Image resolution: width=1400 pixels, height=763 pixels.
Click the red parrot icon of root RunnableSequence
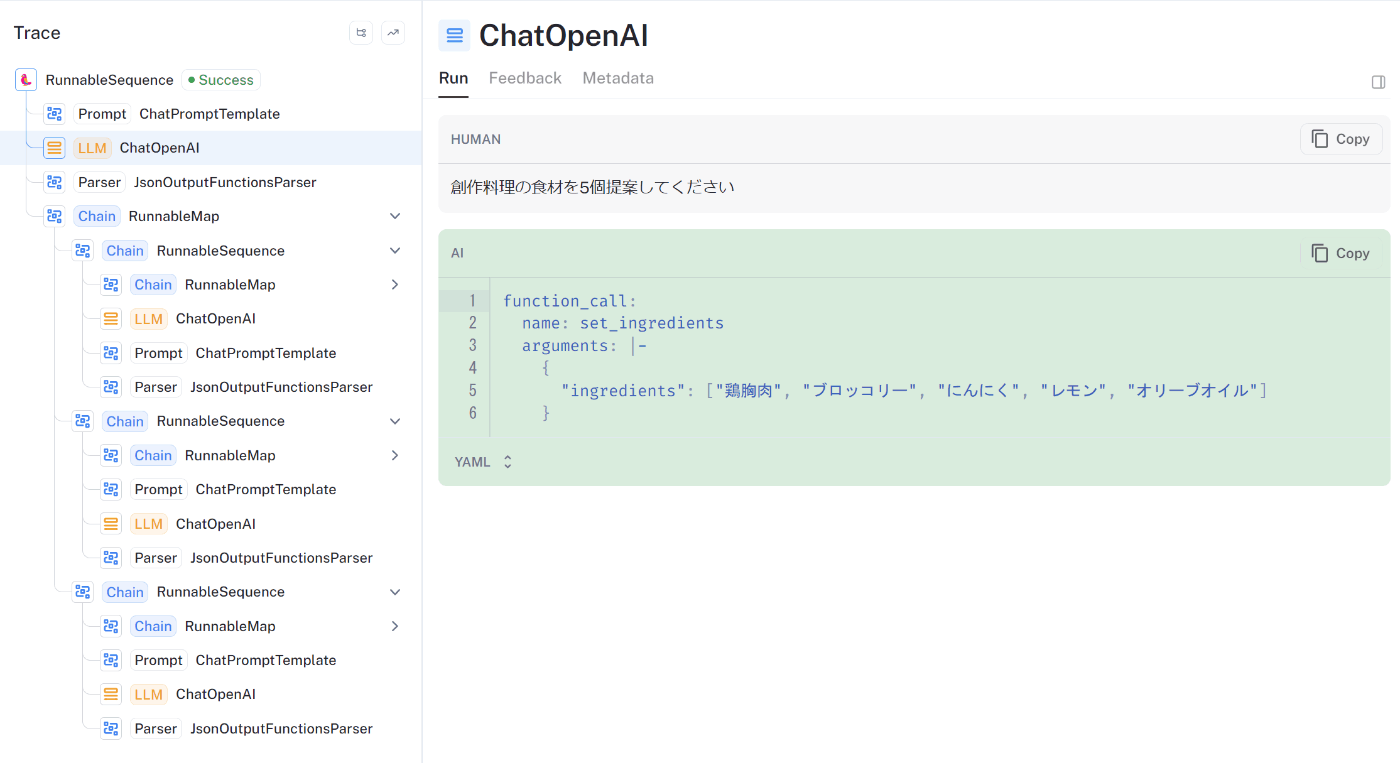pos(26,80)
